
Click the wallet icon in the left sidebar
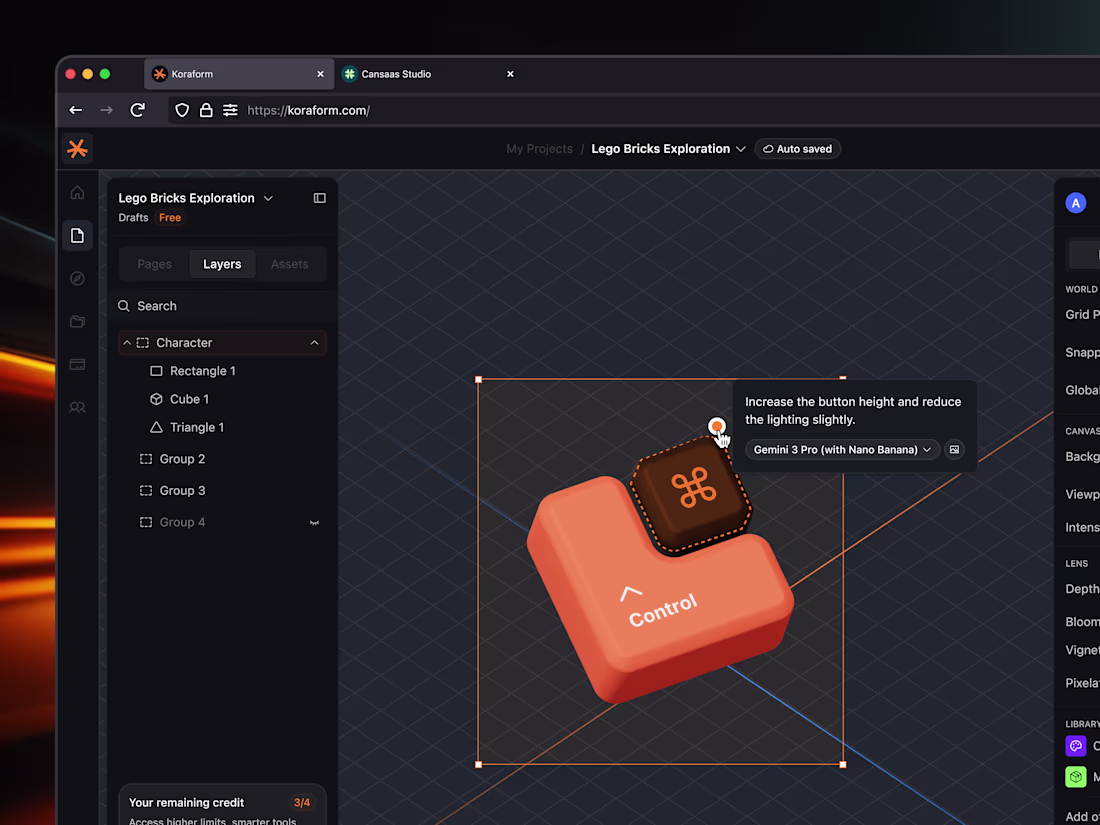77,364
